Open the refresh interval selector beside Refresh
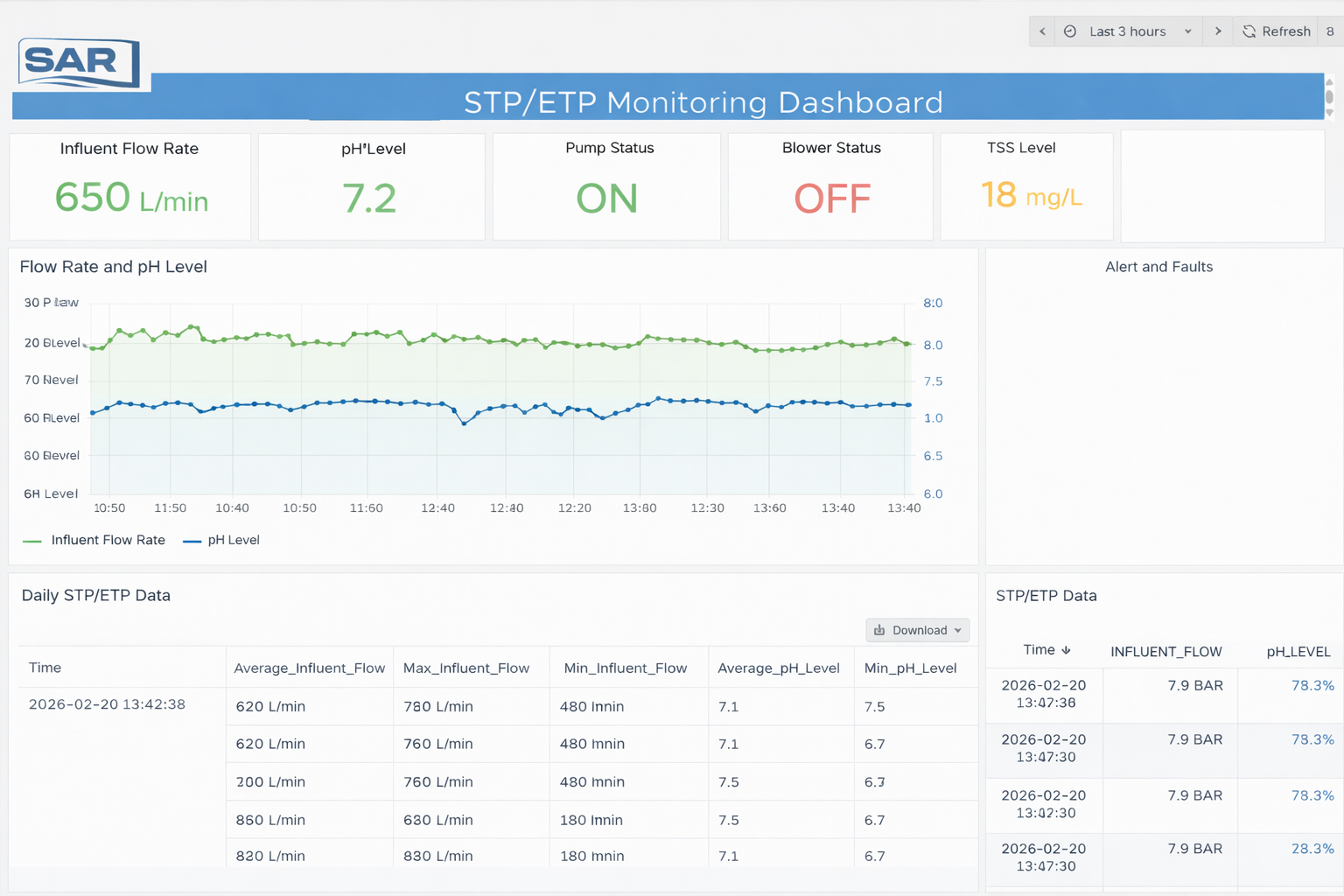The image size is (1344, 896). point(1330,31)
